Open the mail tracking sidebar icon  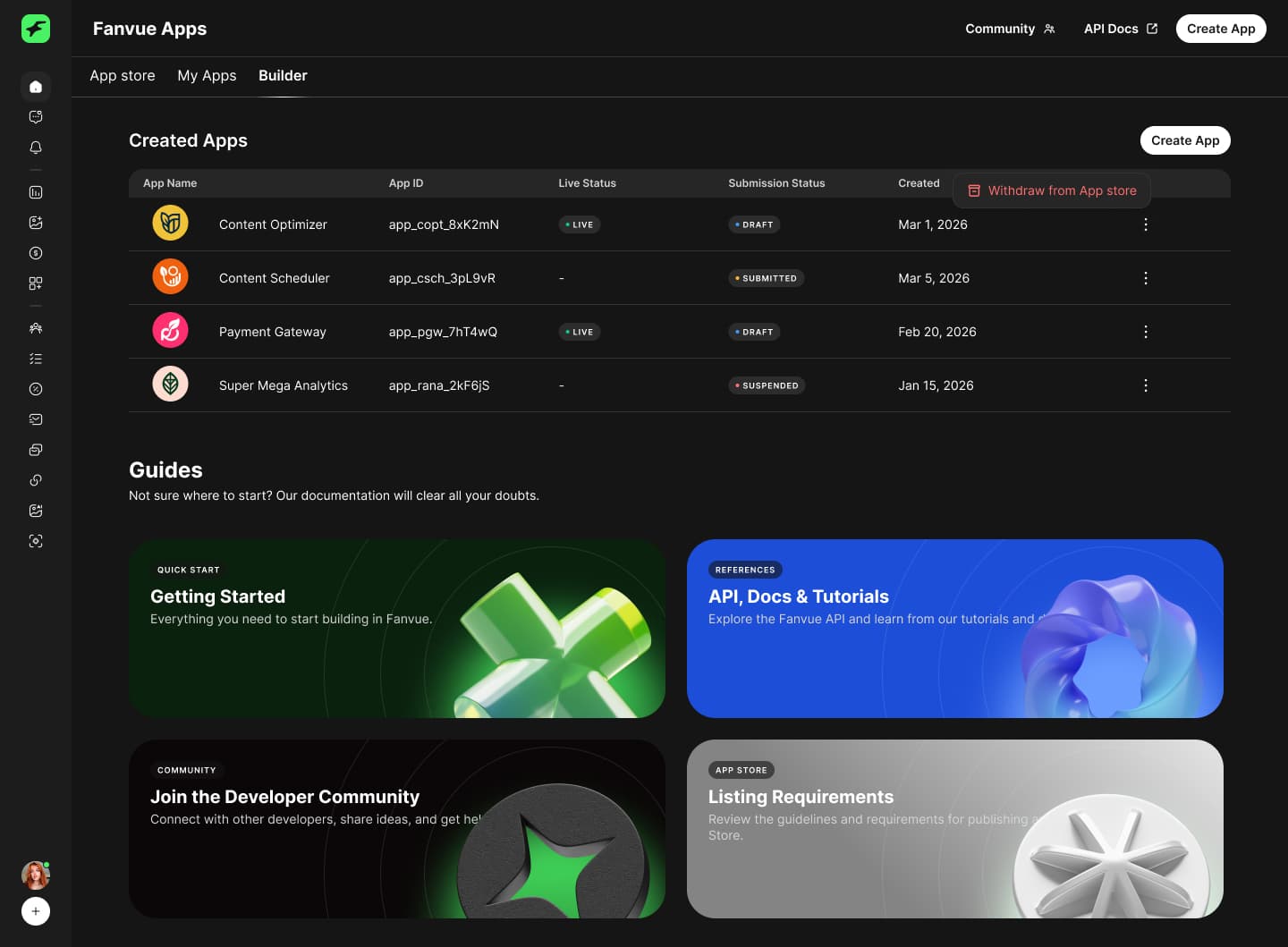pyautogui.click(x=36, y=419)
